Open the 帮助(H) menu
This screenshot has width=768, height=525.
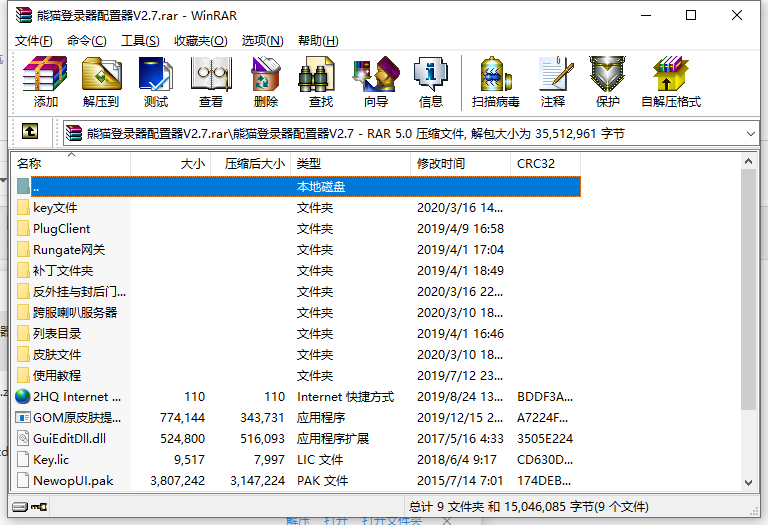click(x=318, y=41)
